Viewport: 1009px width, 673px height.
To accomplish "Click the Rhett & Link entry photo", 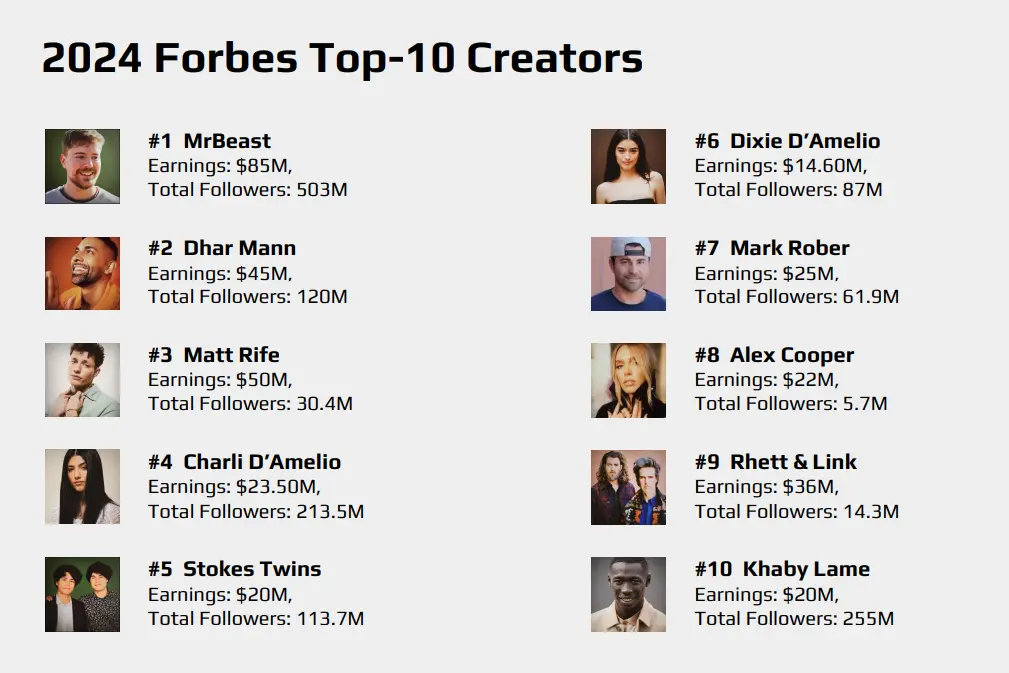I will point(628,487).
